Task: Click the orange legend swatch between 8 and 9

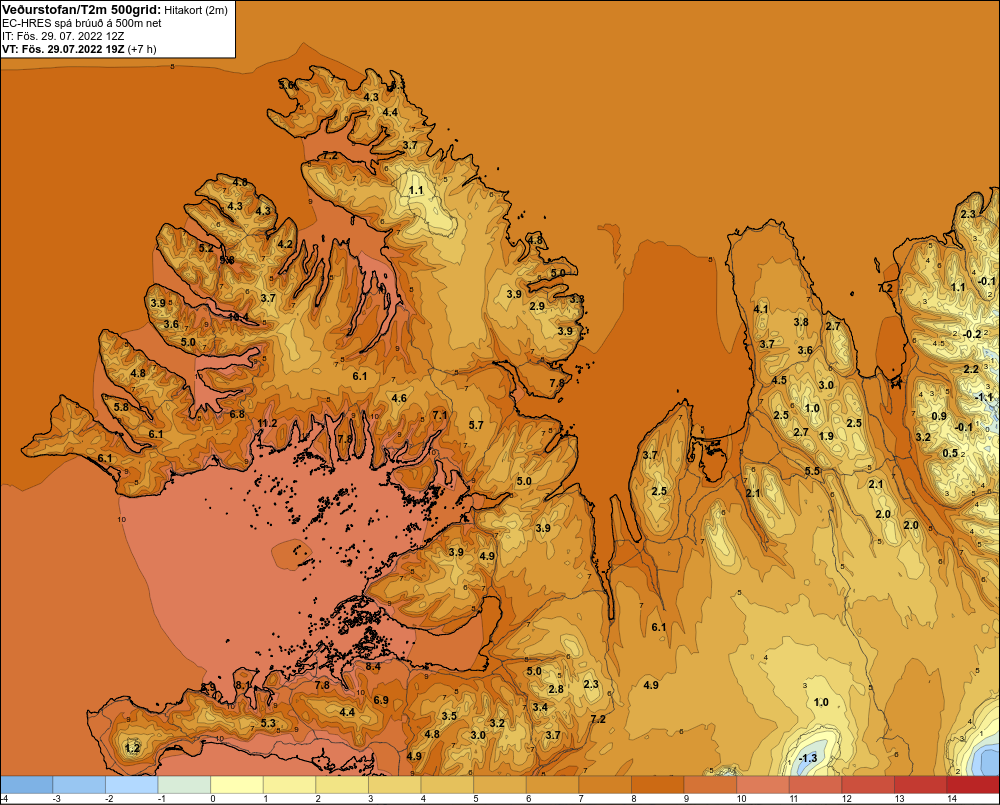Action: coord(658,785)
